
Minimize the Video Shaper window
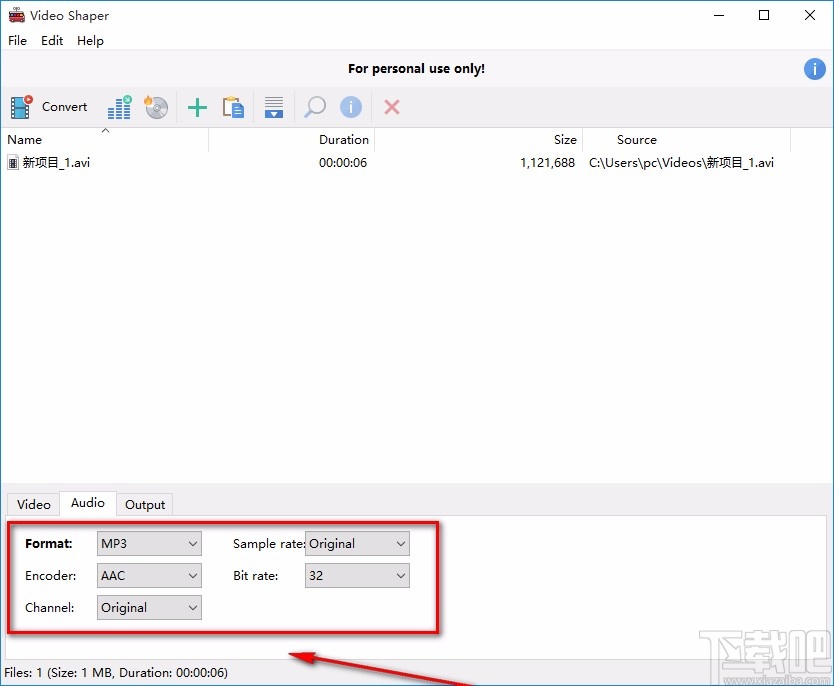(719, 15)
